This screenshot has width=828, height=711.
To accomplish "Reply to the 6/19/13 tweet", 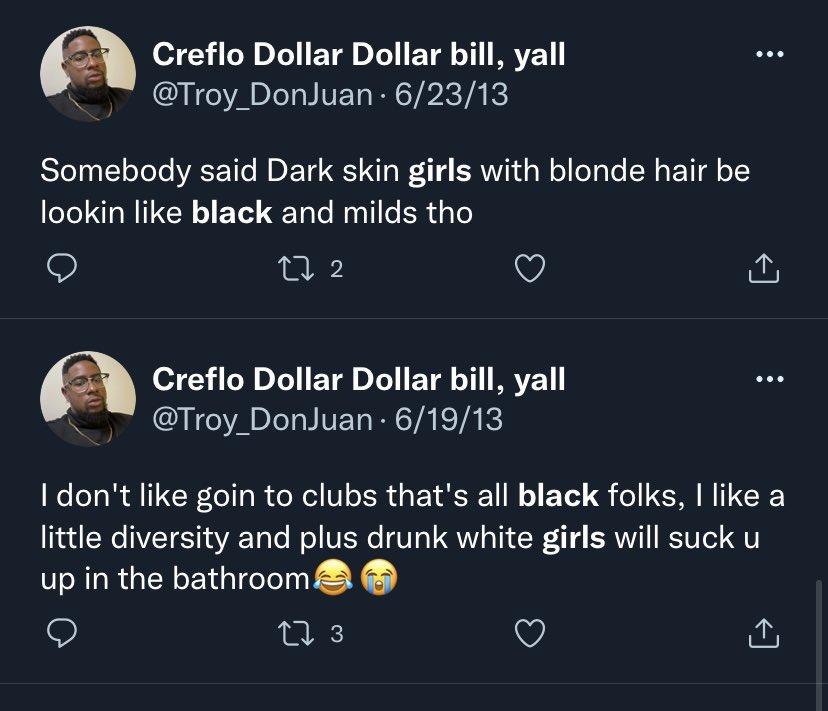I will [62, 633].
